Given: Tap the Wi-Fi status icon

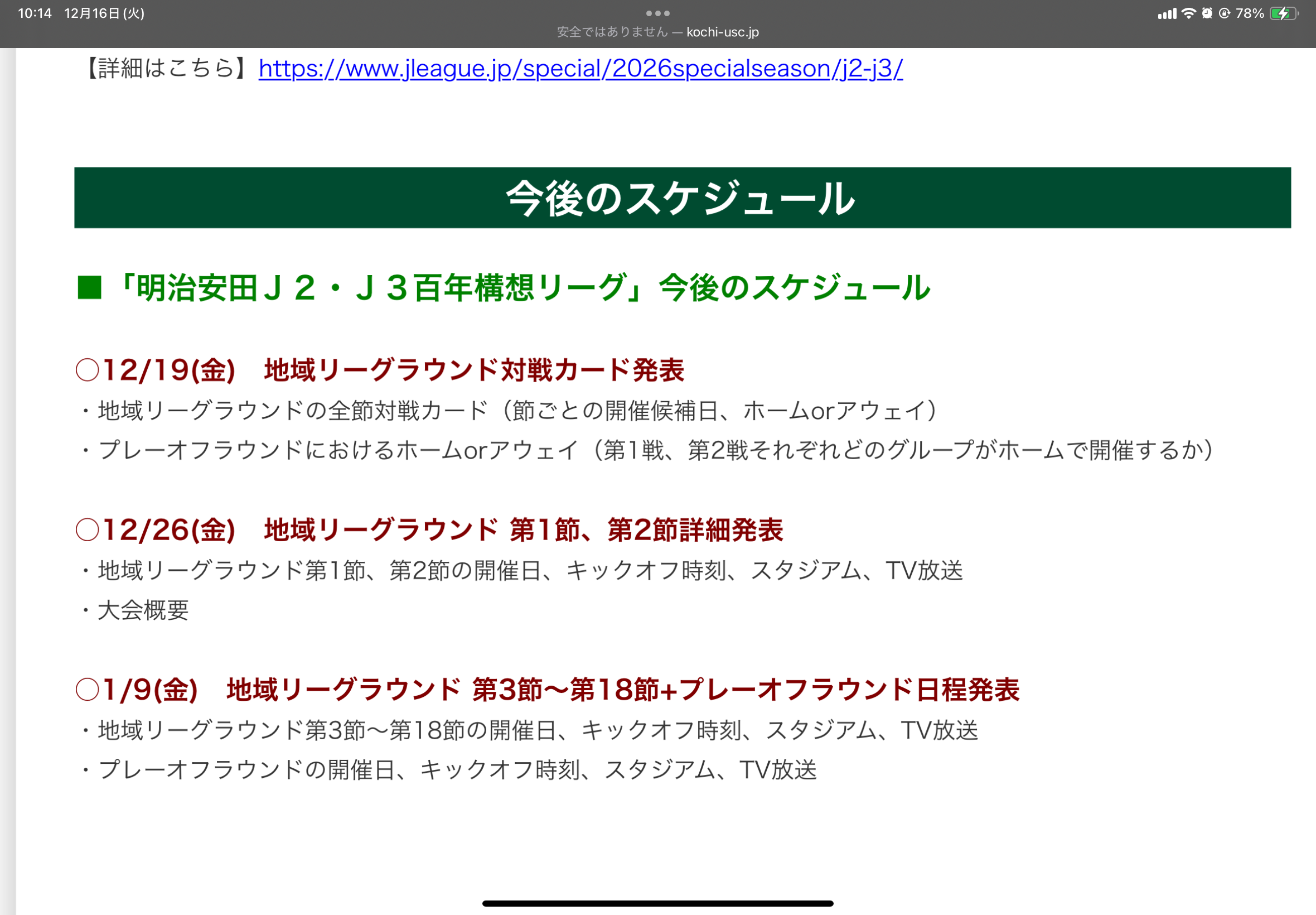Looking at the screenshot, I should (1189, 13).
